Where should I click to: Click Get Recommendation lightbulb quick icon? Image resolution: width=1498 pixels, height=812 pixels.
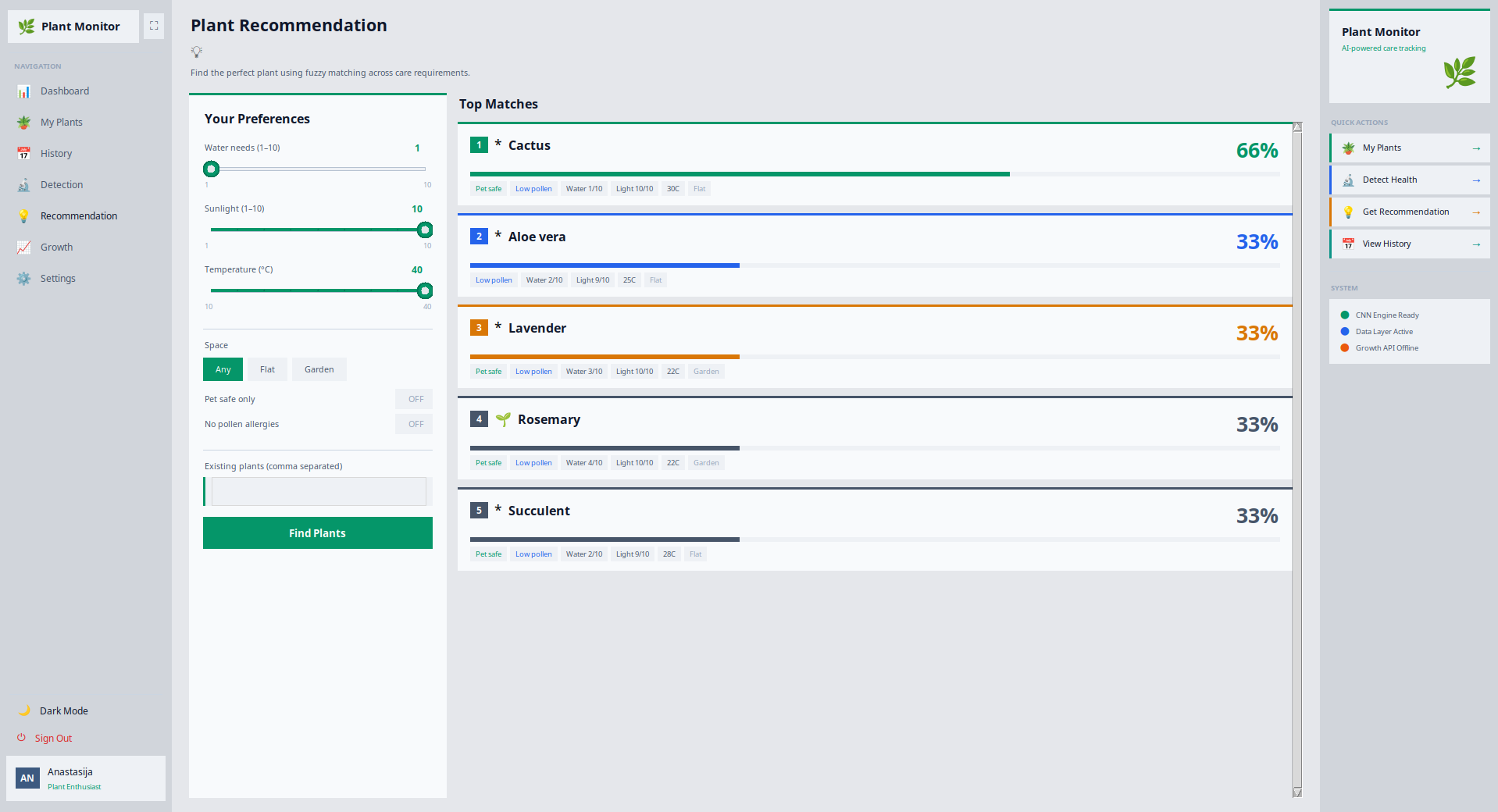coord(1348,212)
